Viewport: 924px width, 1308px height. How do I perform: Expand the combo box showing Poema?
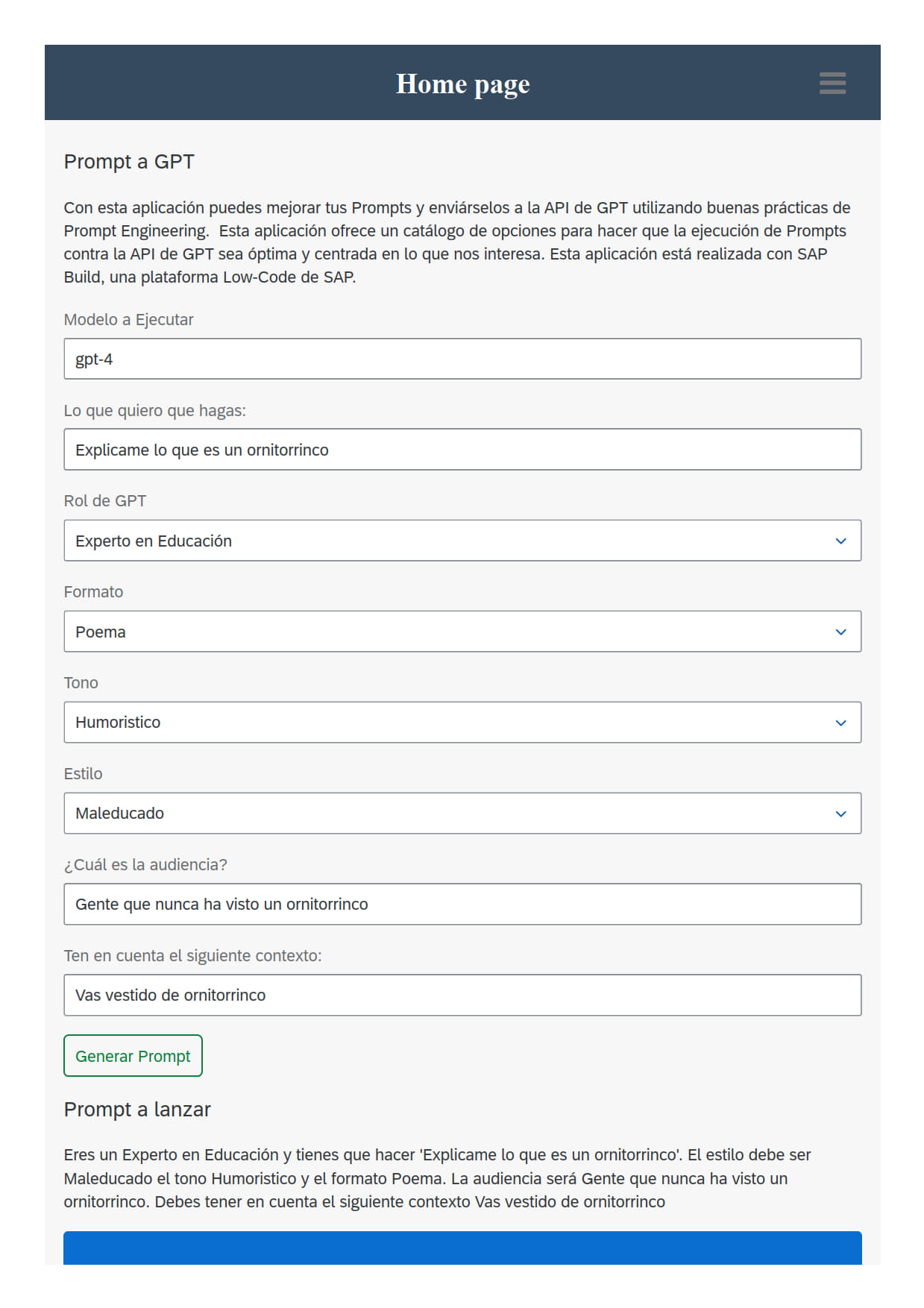[447, 632]
